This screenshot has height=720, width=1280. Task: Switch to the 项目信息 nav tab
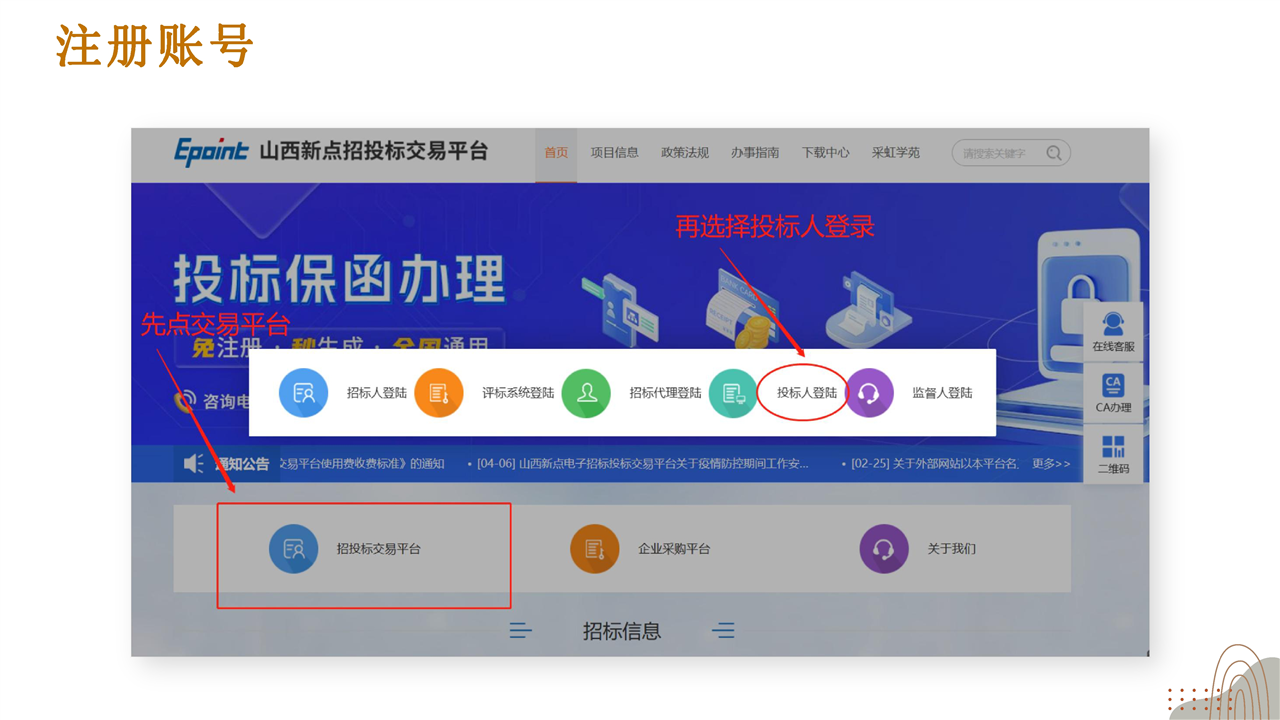pyautogui.click(x=614, y=153)
